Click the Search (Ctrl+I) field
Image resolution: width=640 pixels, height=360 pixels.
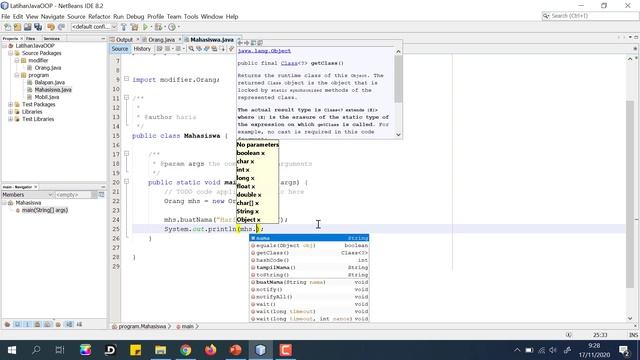click(590, 16)
